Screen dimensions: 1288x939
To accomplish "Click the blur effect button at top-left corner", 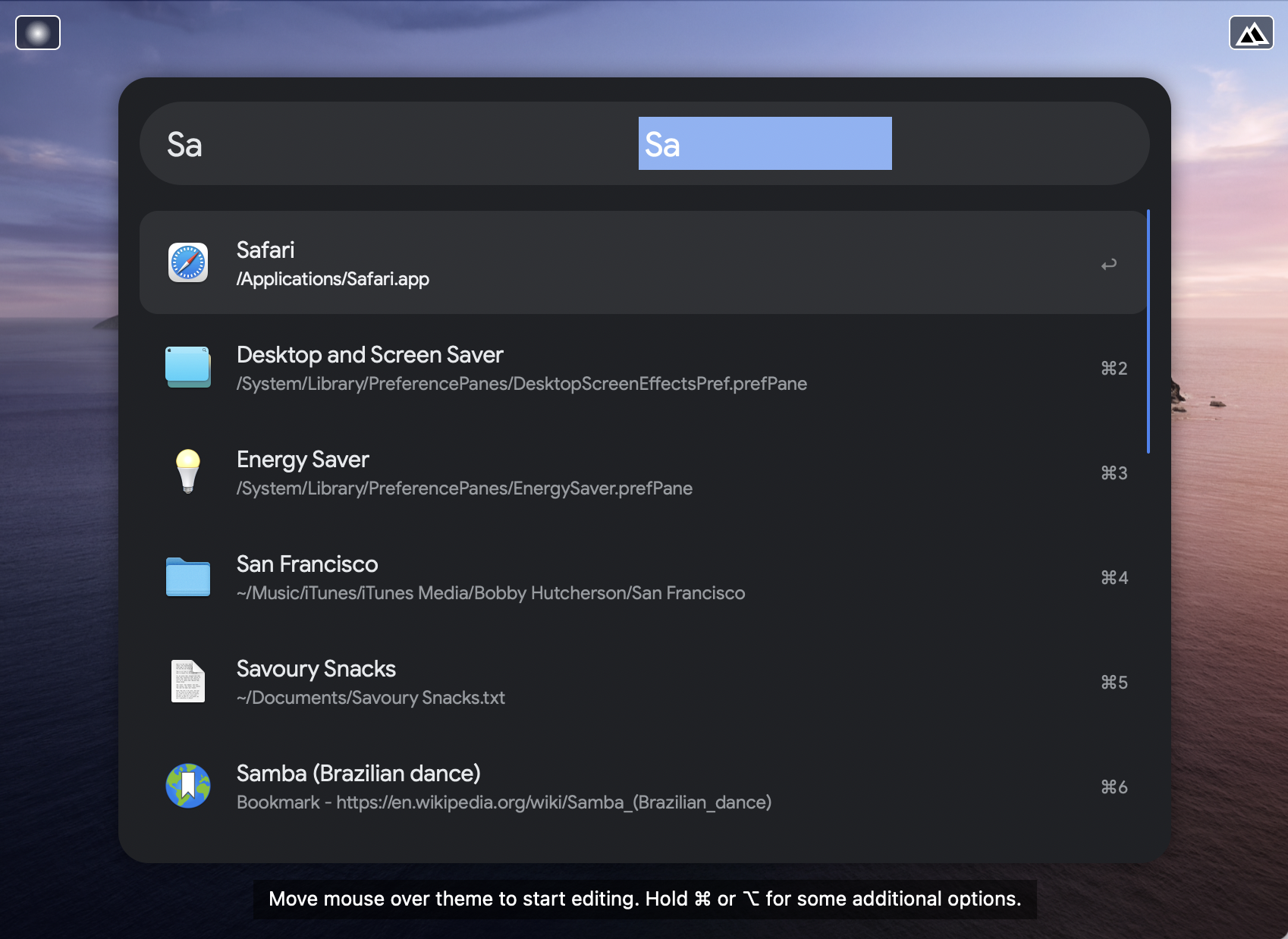I will (x=38, y=33).
